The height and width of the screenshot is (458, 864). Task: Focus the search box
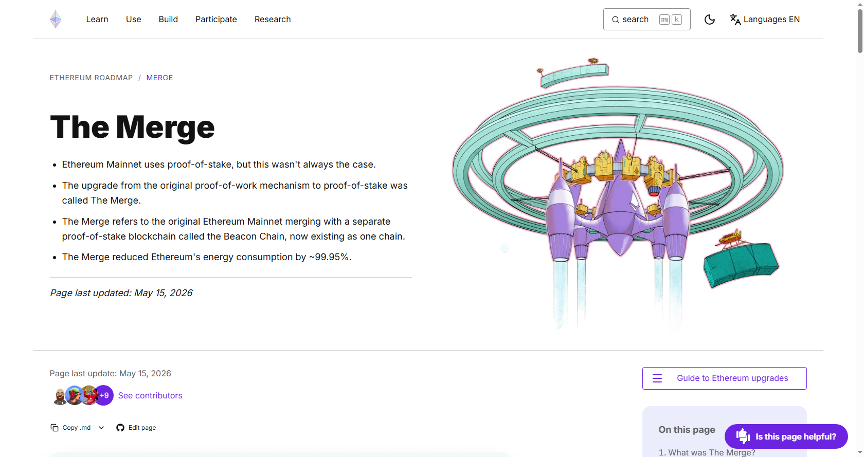pos(647,19)
